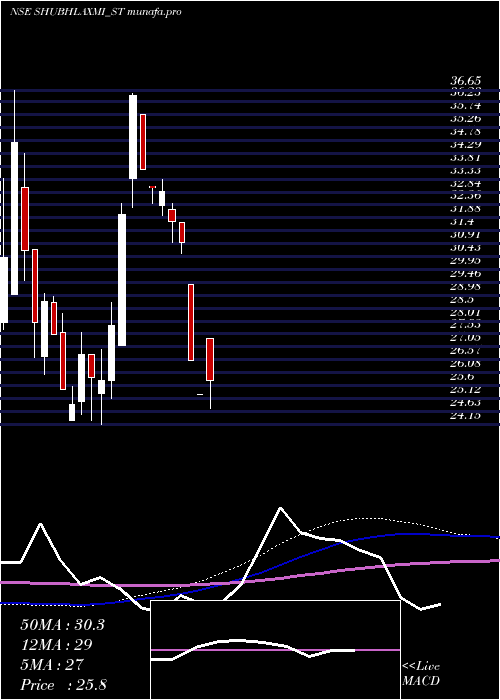Click the 33.81 price axis label

click(x=466, y=158)
